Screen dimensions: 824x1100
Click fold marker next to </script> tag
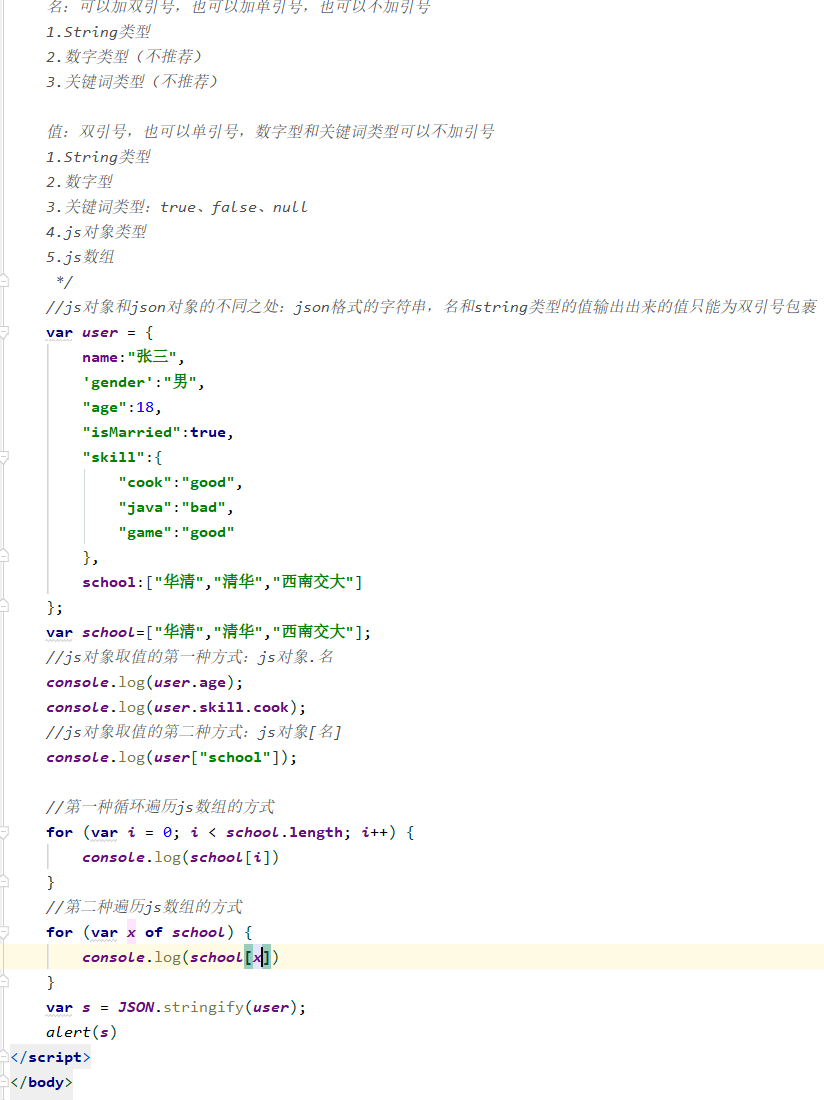pyautogui.click(x=4, y=1057)
